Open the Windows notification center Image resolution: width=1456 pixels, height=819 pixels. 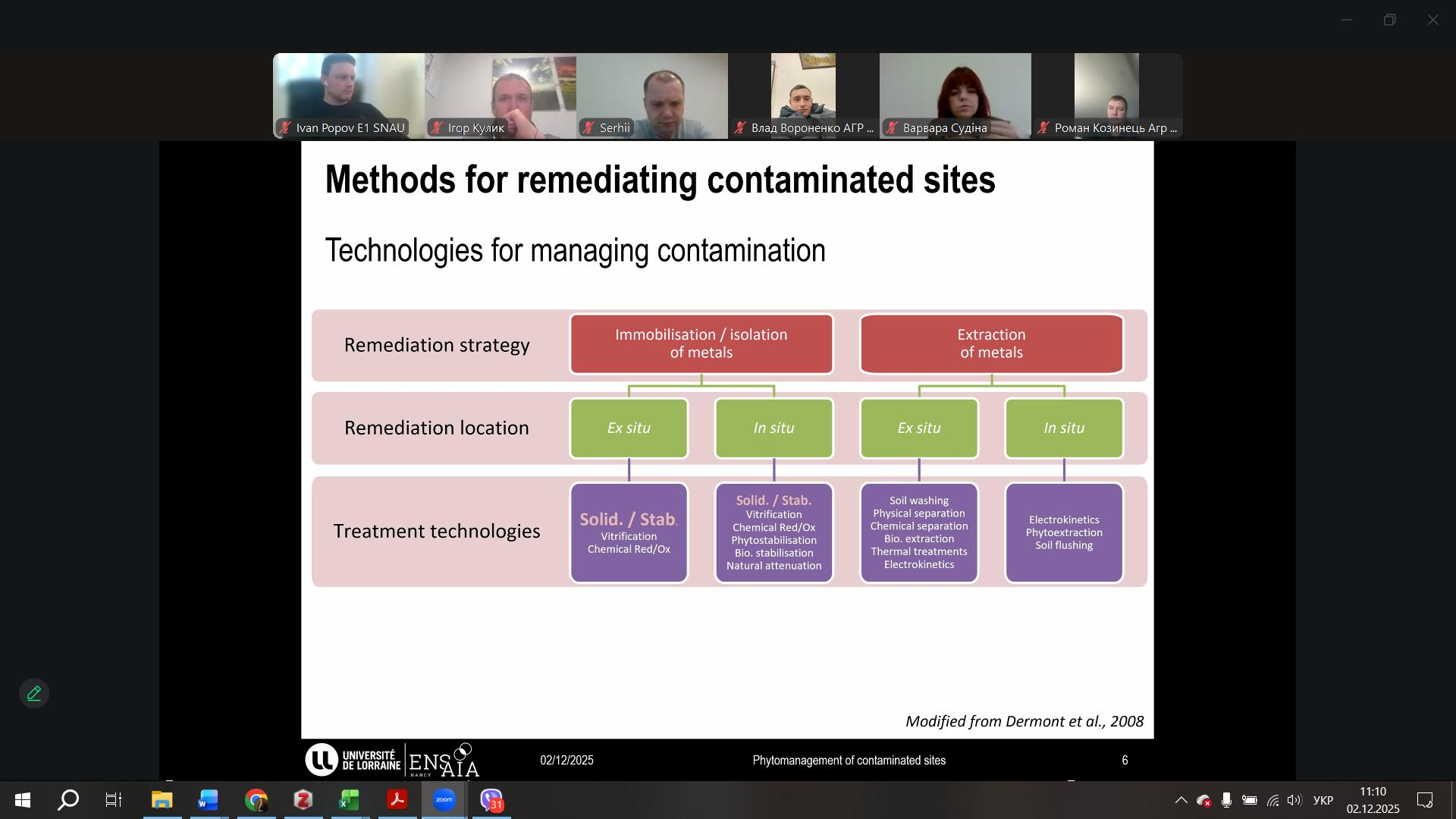(x=1425, y=800)
